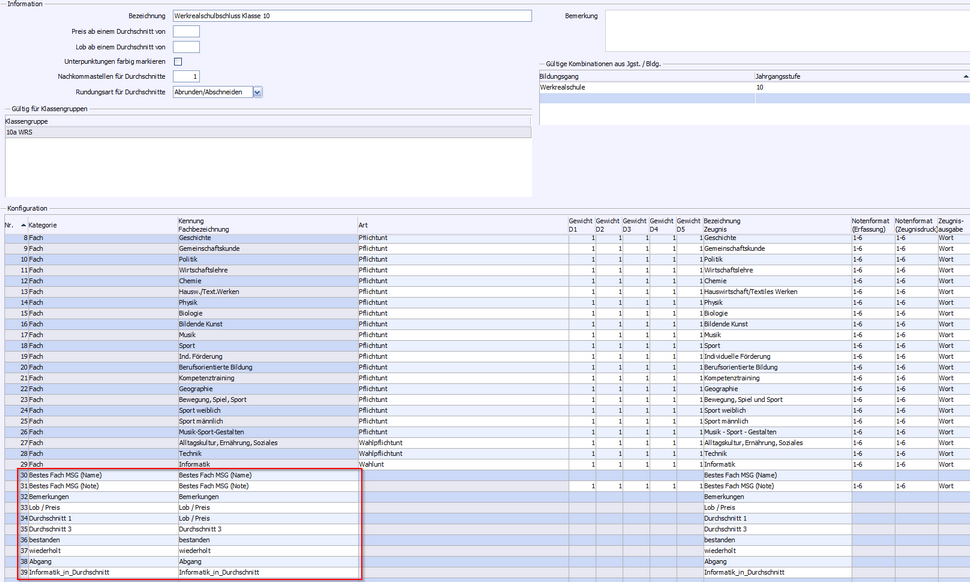Screen dimensions: 970x582
Task: Select the Werkrealschule Bildungsgang row
Action: 645,88
